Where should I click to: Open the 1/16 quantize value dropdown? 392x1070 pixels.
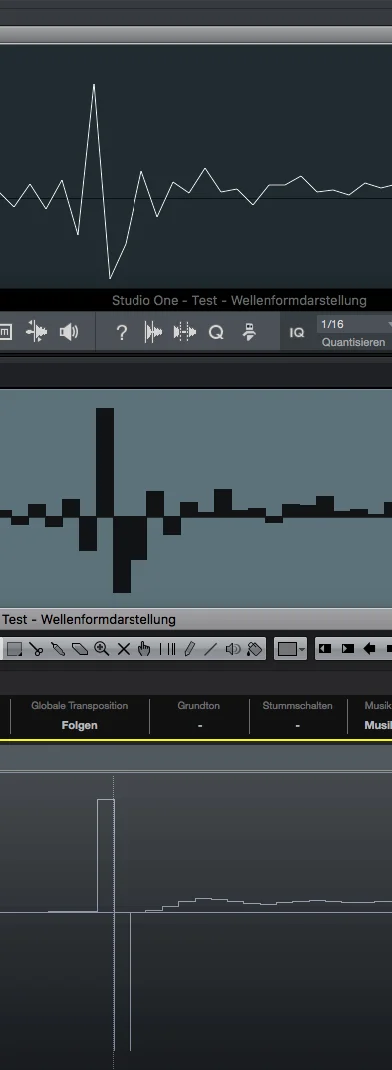pos(354,323)
